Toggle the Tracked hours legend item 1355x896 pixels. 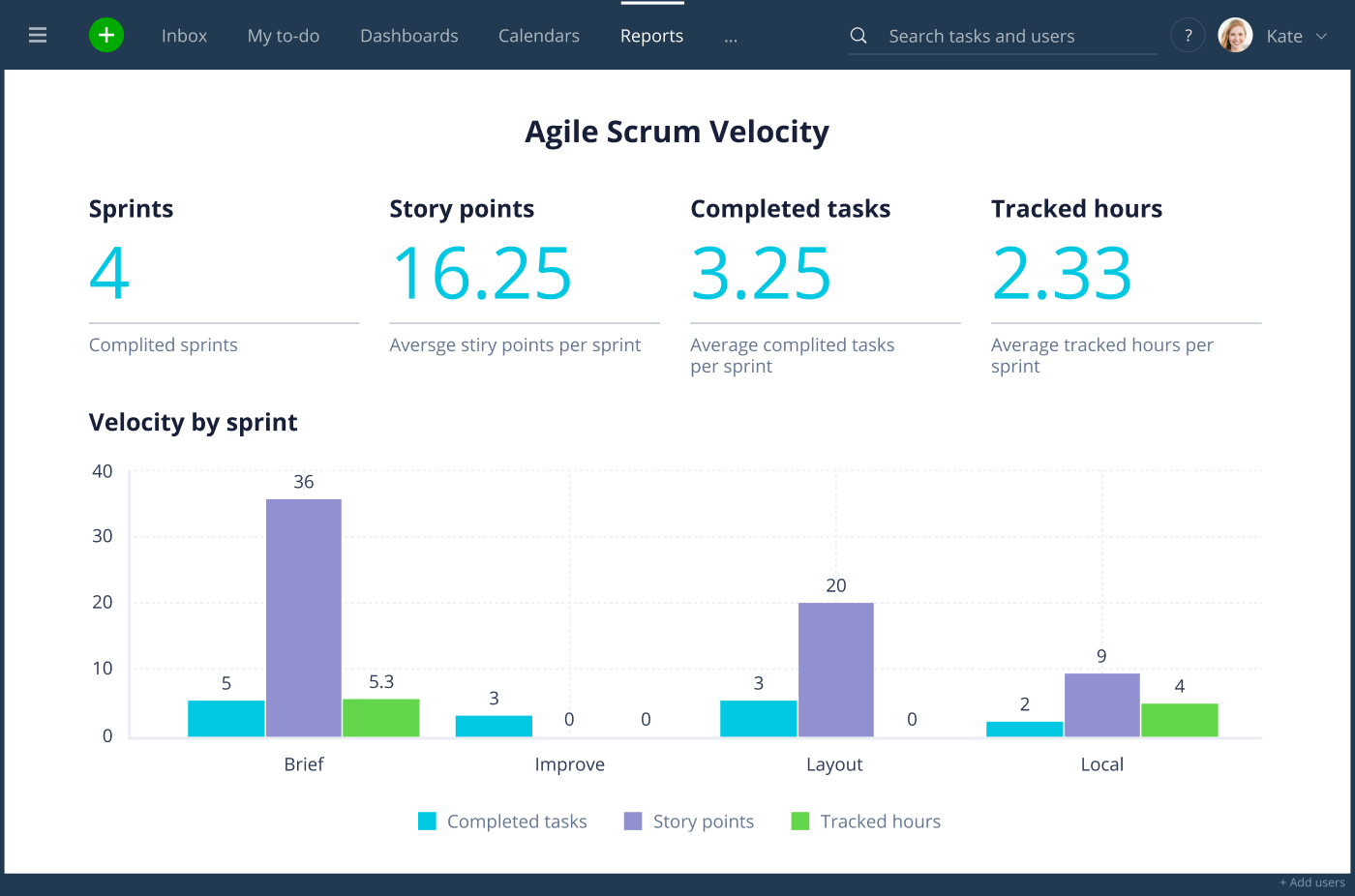coord(866,821)
